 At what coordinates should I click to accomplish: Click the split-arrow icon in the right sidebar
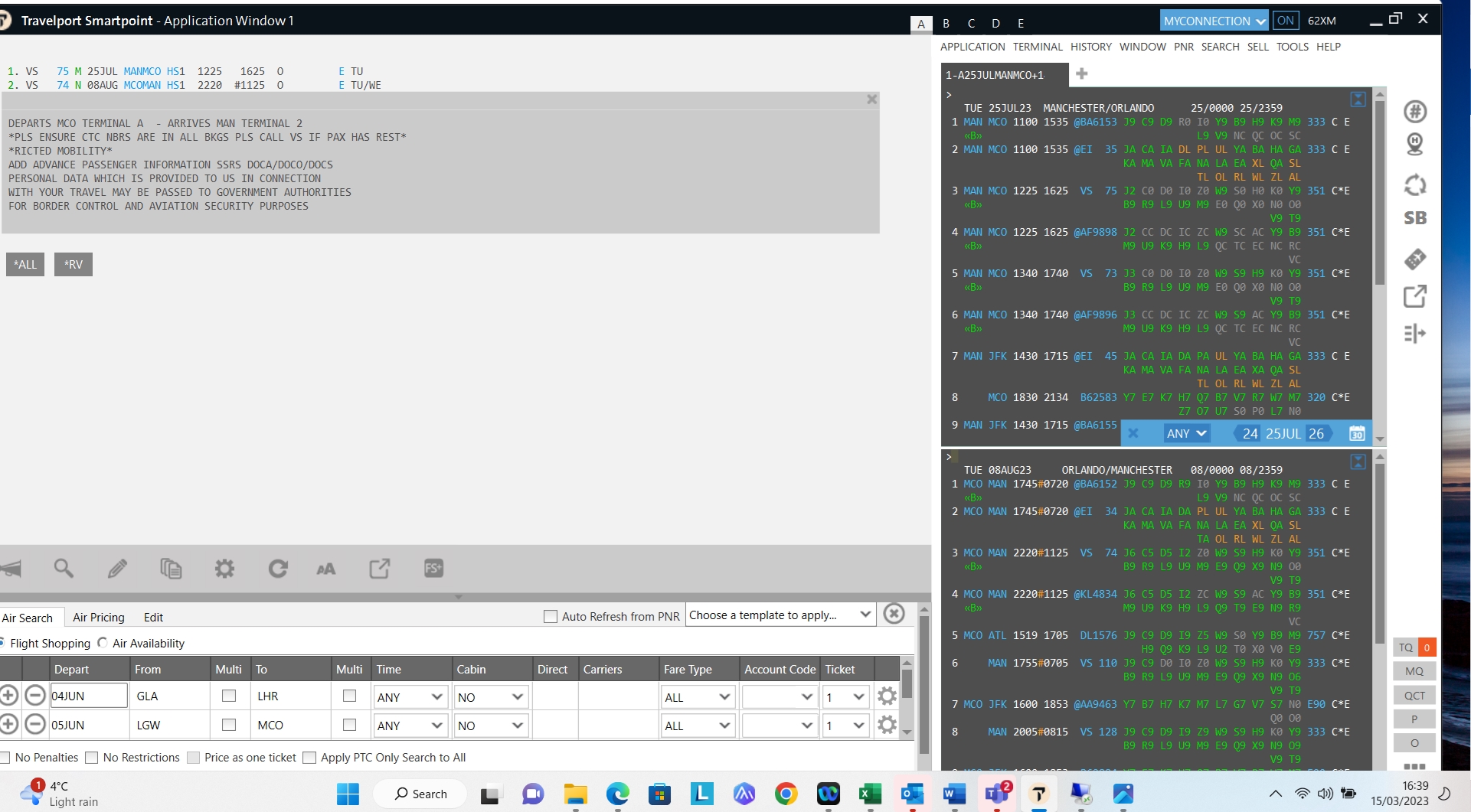[1415, 334]
